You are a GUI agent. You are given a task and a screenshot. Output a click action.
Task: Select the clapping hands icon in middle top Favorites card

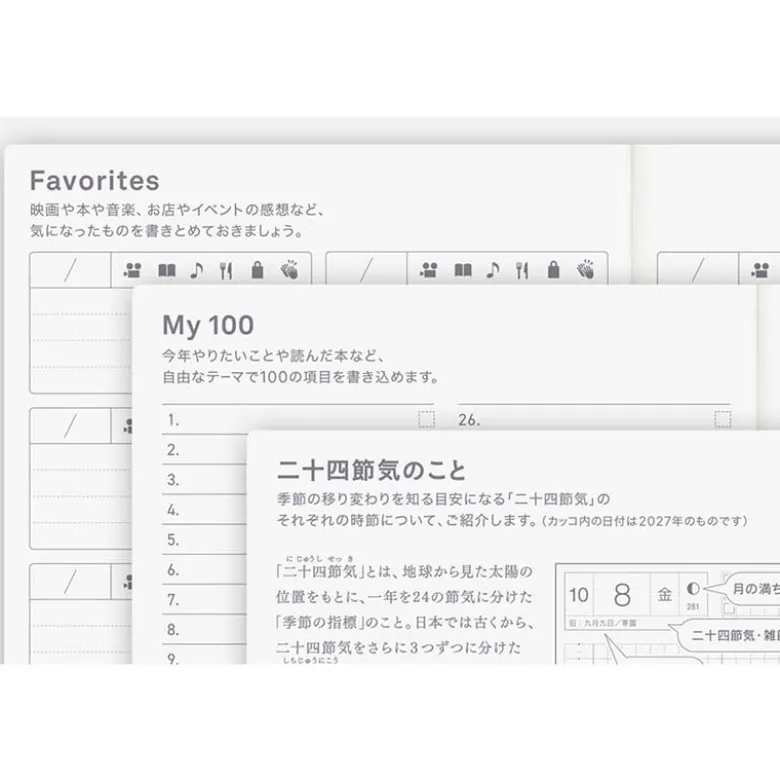point(585,269)
